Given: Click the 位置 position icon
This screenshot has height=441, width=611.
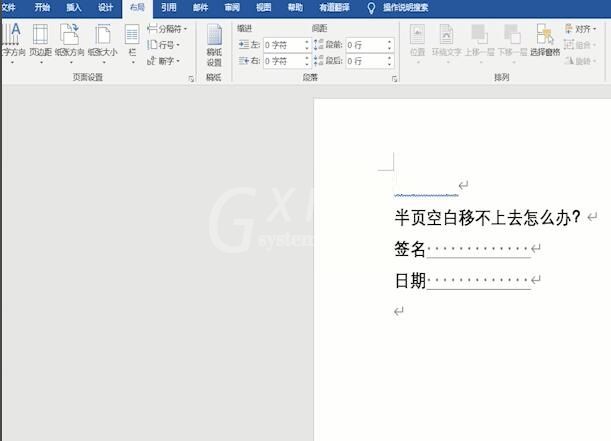Looking at the screenshot, I should pyautogui.click(x=417, y=43).
